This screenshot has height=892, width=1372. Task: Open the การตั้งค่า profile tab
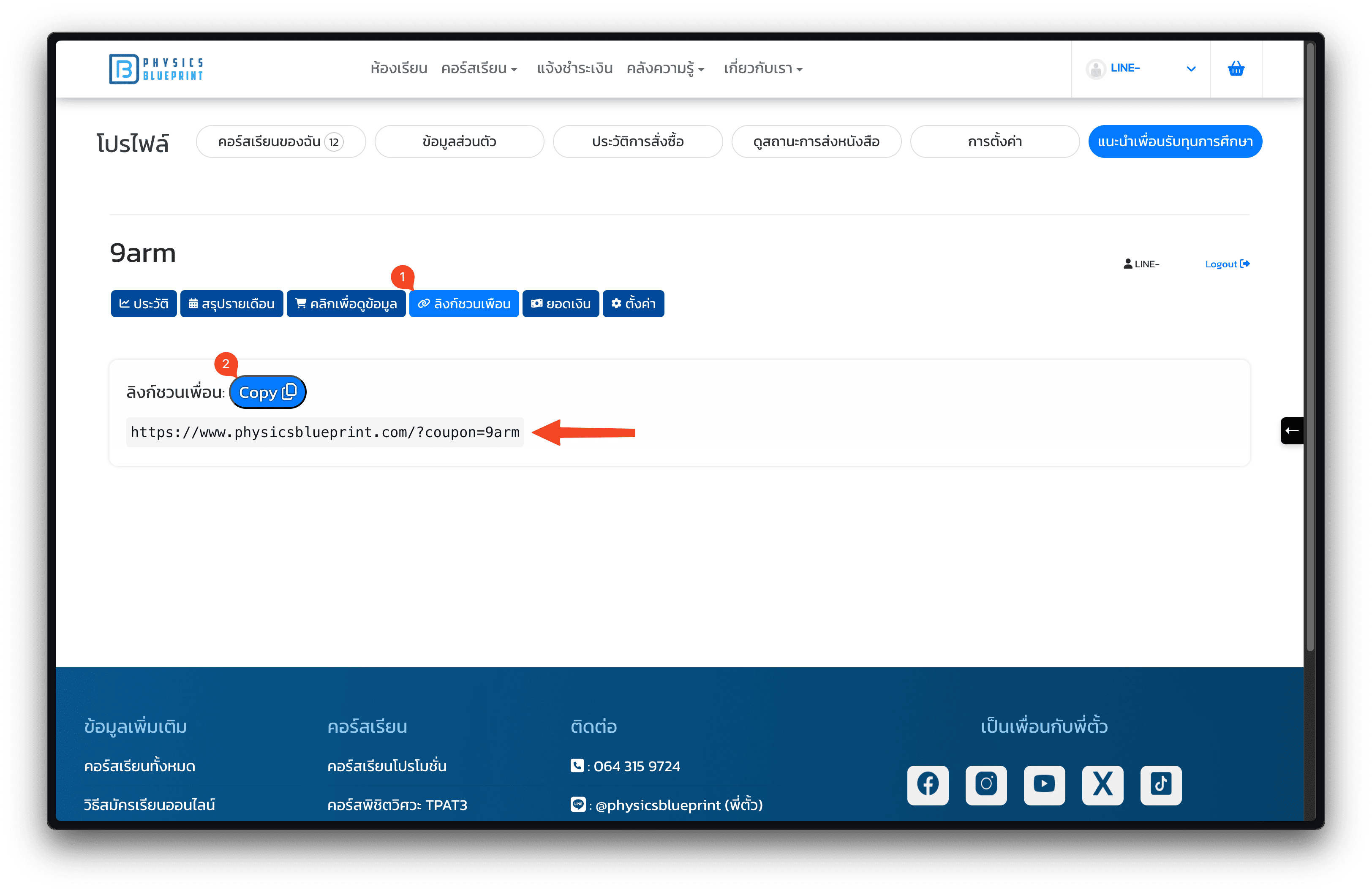tap(994, 141)
